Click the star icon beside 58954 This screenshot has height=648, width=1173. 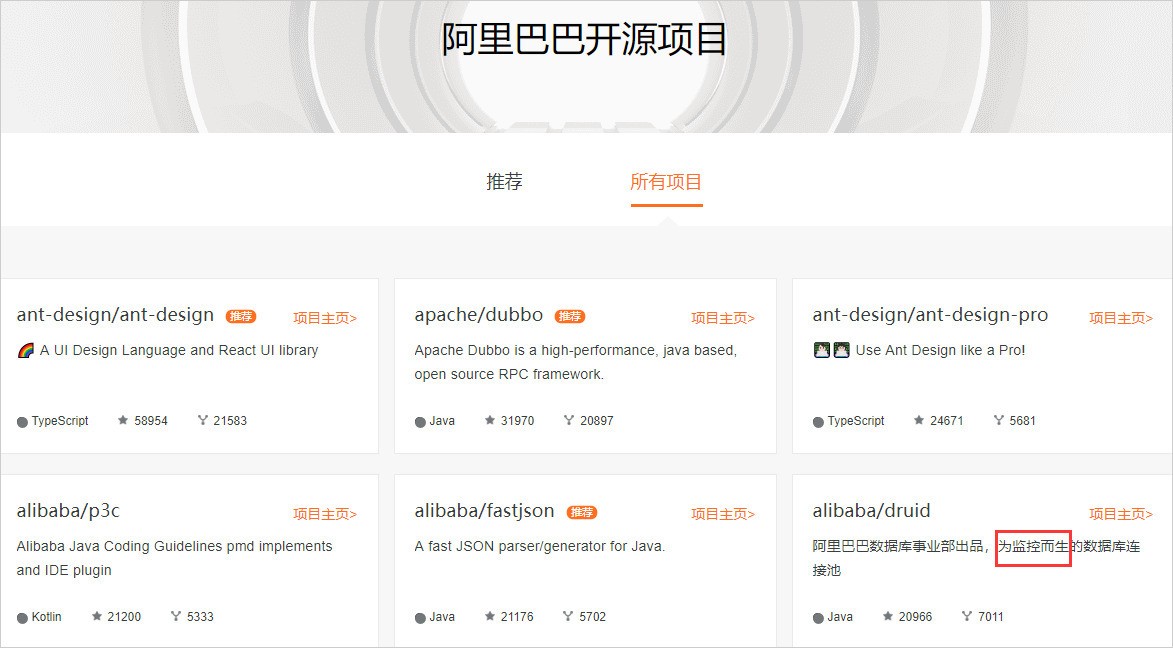[123, 421]
